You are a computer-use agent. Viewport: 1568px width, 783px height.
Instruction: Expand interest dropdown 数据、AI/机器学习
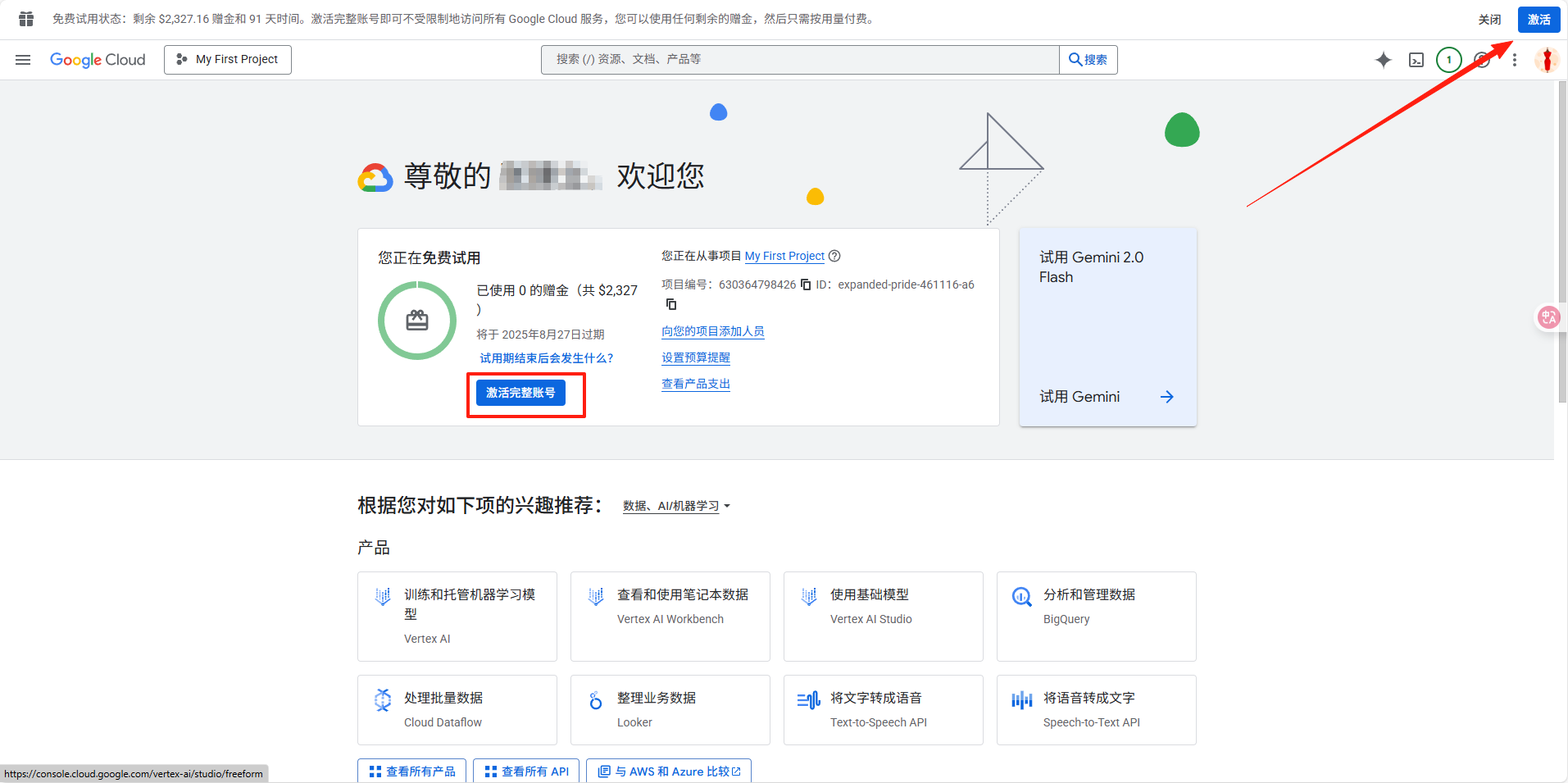[676, 506]
